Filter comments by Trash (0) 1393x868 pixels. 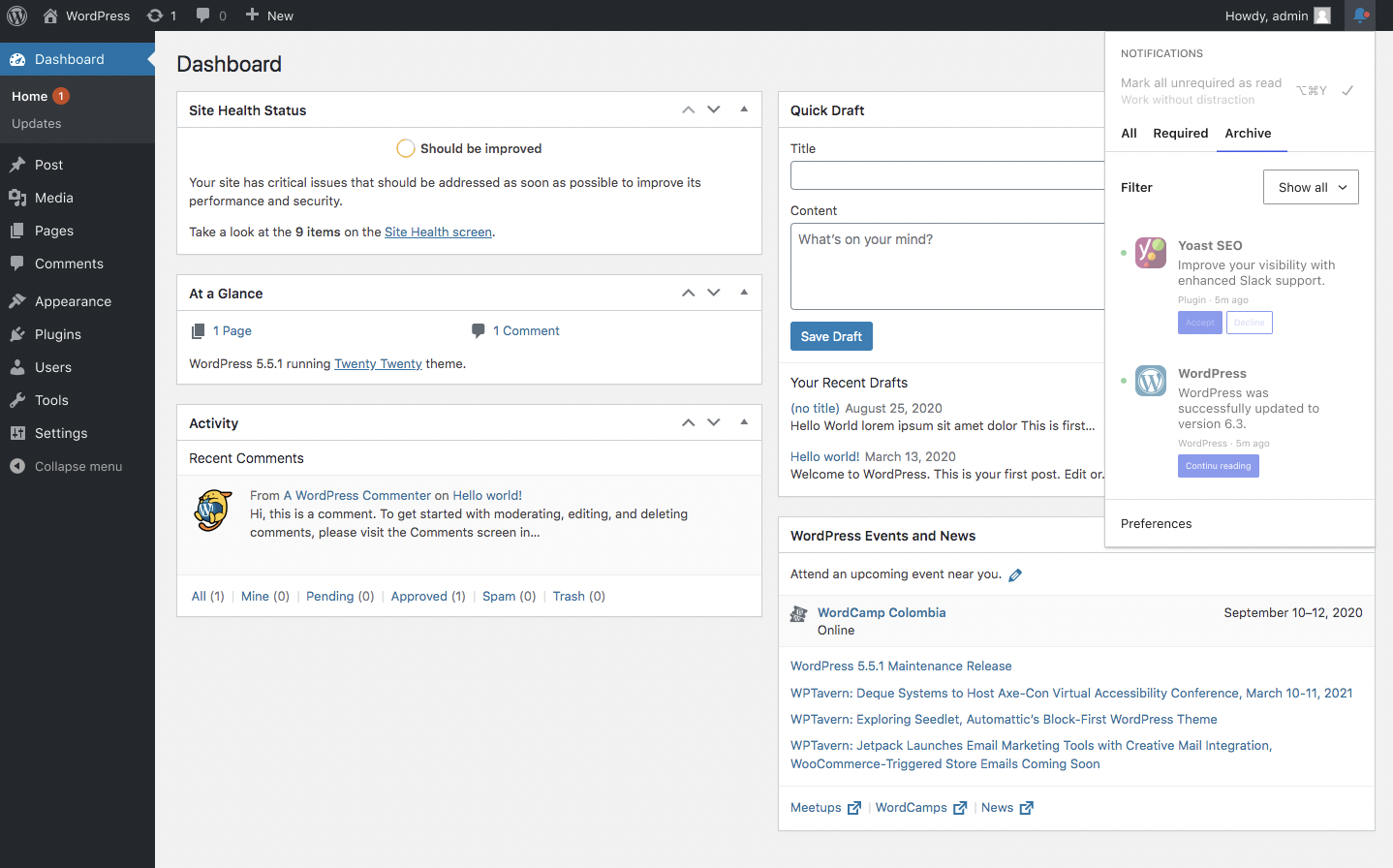[579, 597]
